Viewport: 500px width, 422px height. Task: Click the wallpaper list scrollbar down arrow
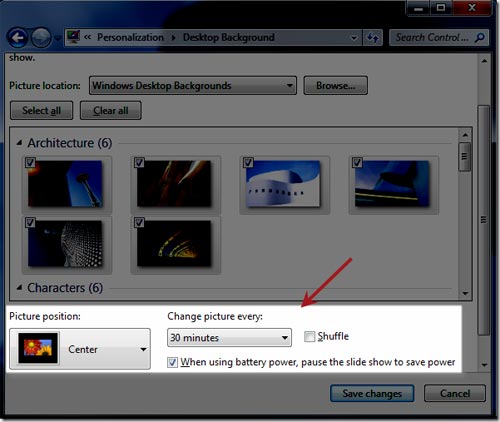point(465,294)
